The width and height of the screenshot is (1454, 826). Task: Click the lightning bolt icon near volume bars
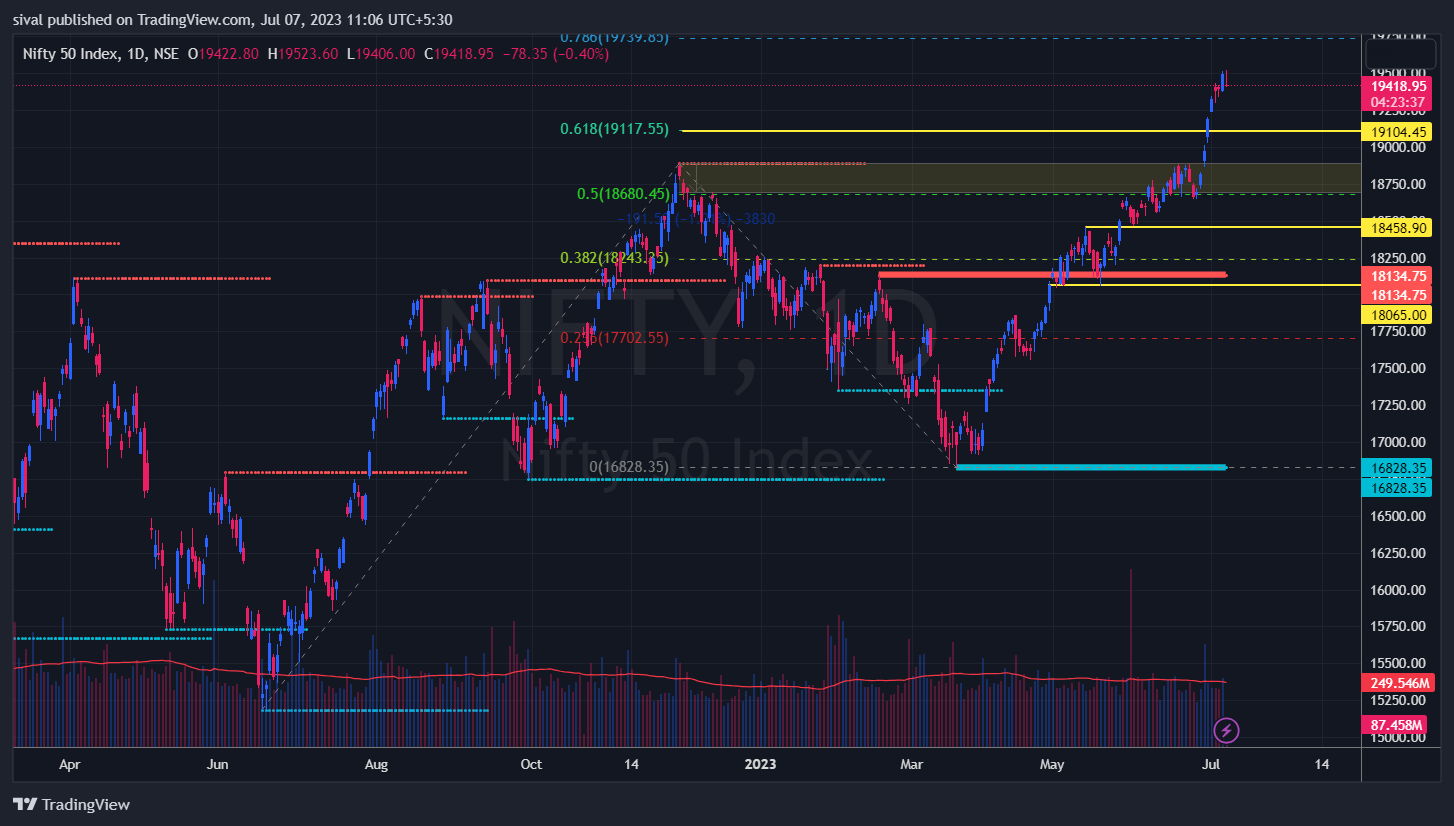click(1226, 731)
